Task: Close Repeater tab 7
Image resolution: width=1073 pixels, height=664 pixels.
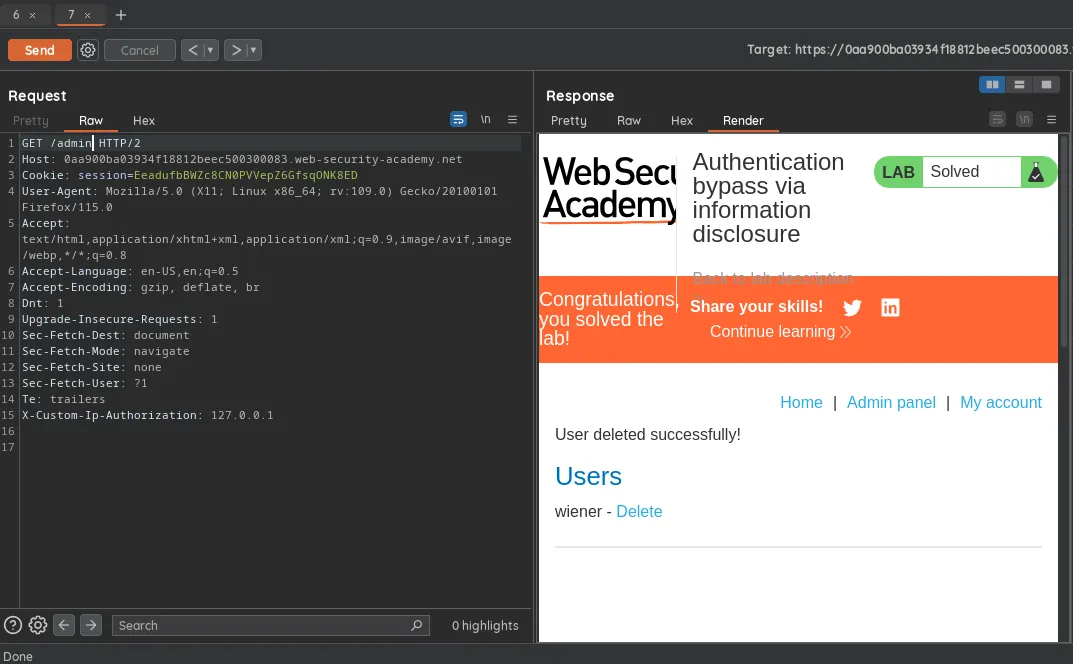Action: [88, 15]
